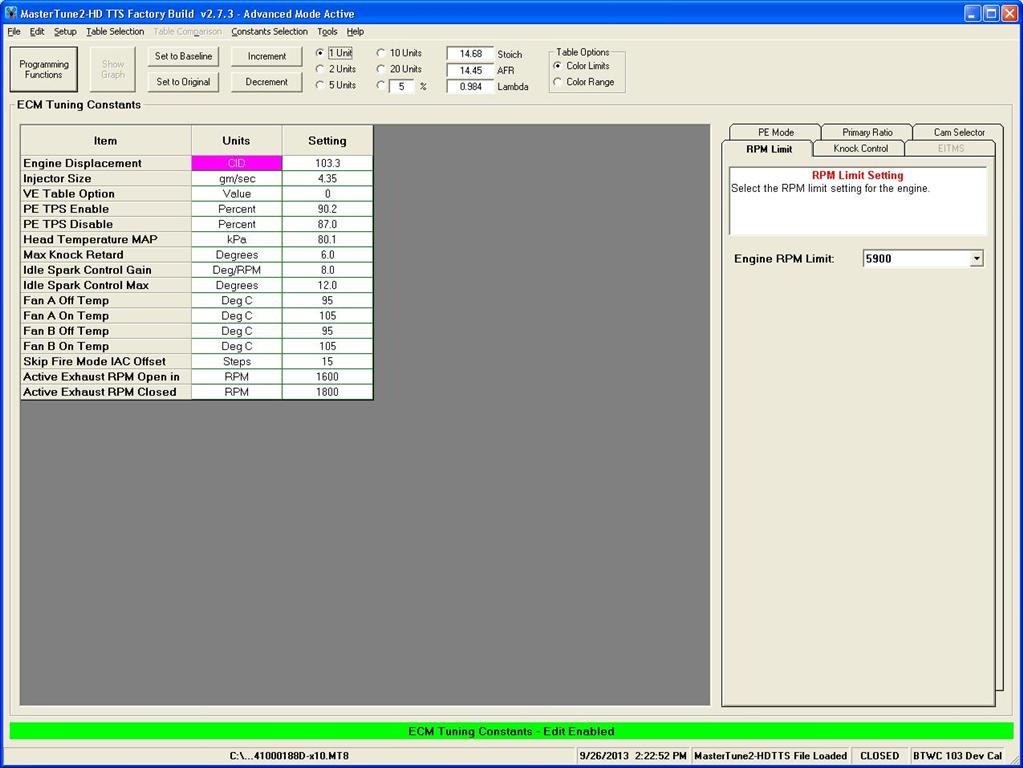Click Idle Spark Control Gain setting 8.0

click(328, 269)
